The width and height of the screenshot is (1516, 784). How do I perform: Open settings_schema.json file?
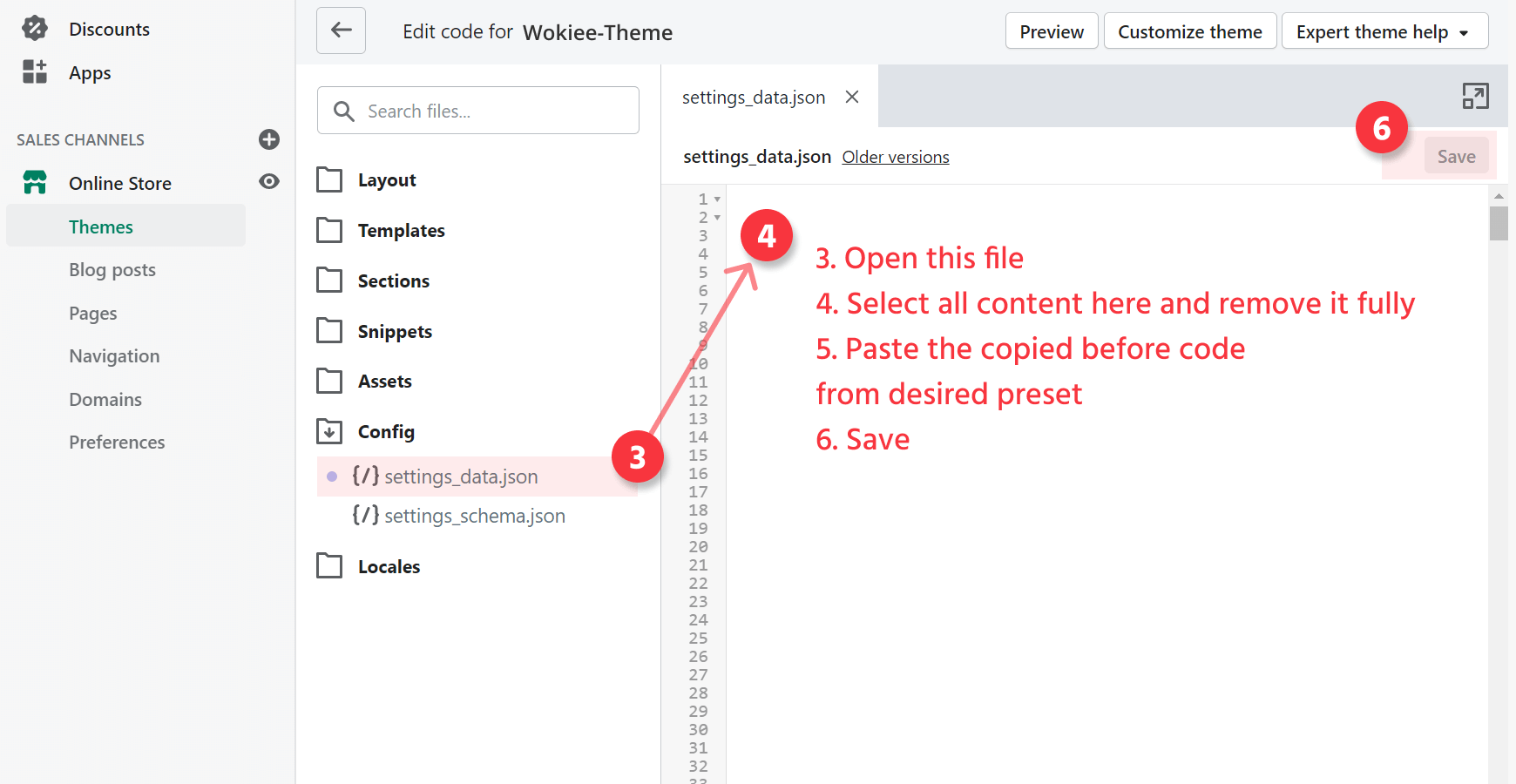[475, 516]
